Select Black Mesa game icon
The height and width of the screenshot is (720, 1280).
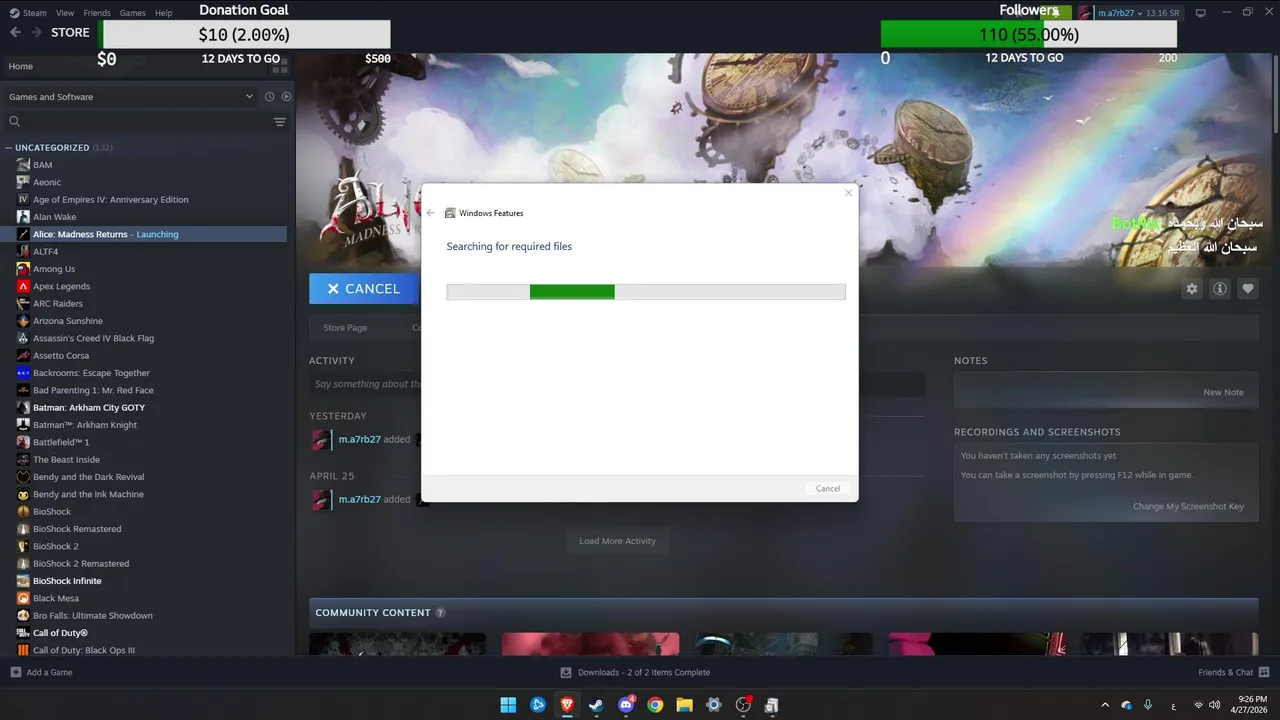pyautogui.click(x=23, y=598)
